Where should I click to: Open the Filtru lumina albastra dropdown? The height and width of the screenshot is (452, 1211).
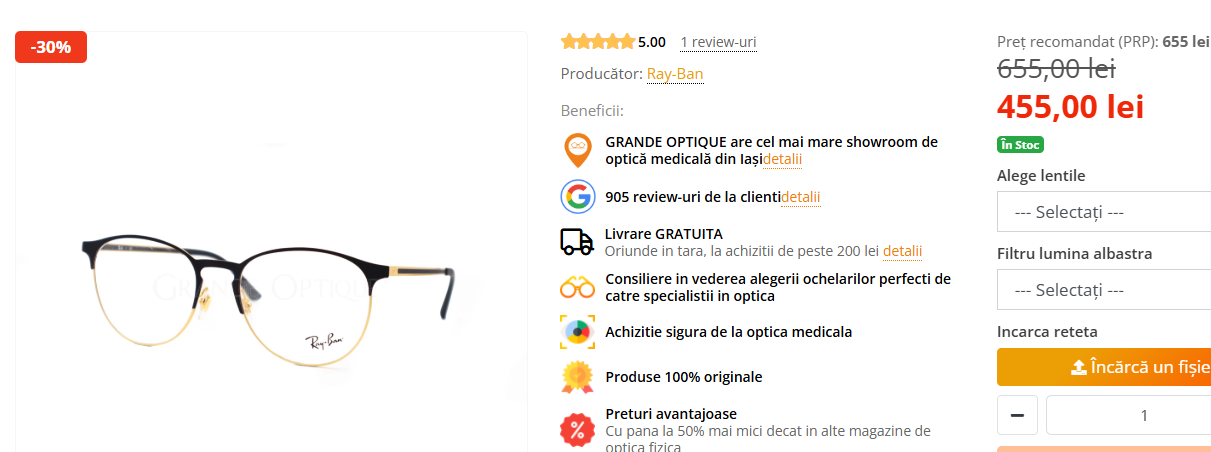tap(1104, 290)
